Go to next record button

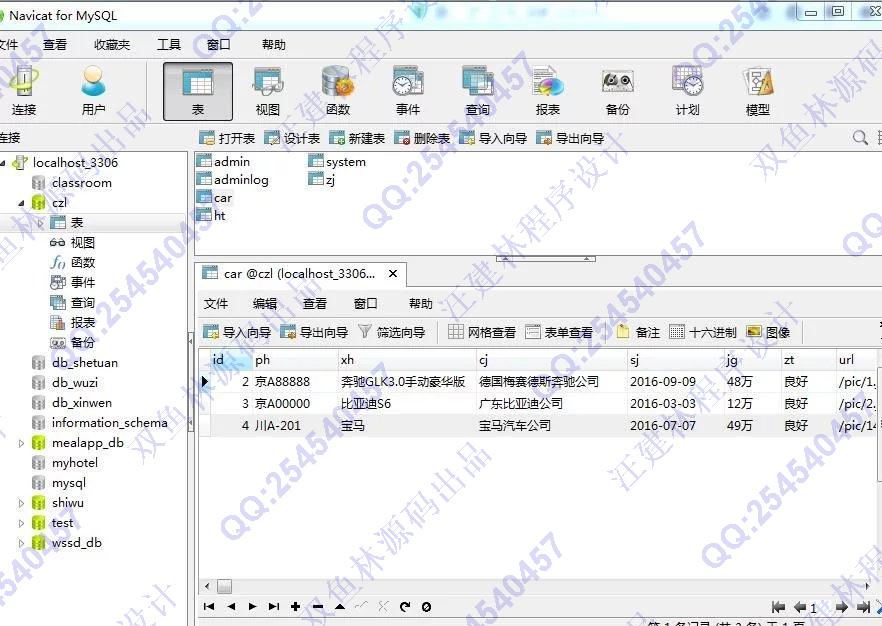[253, 606]
